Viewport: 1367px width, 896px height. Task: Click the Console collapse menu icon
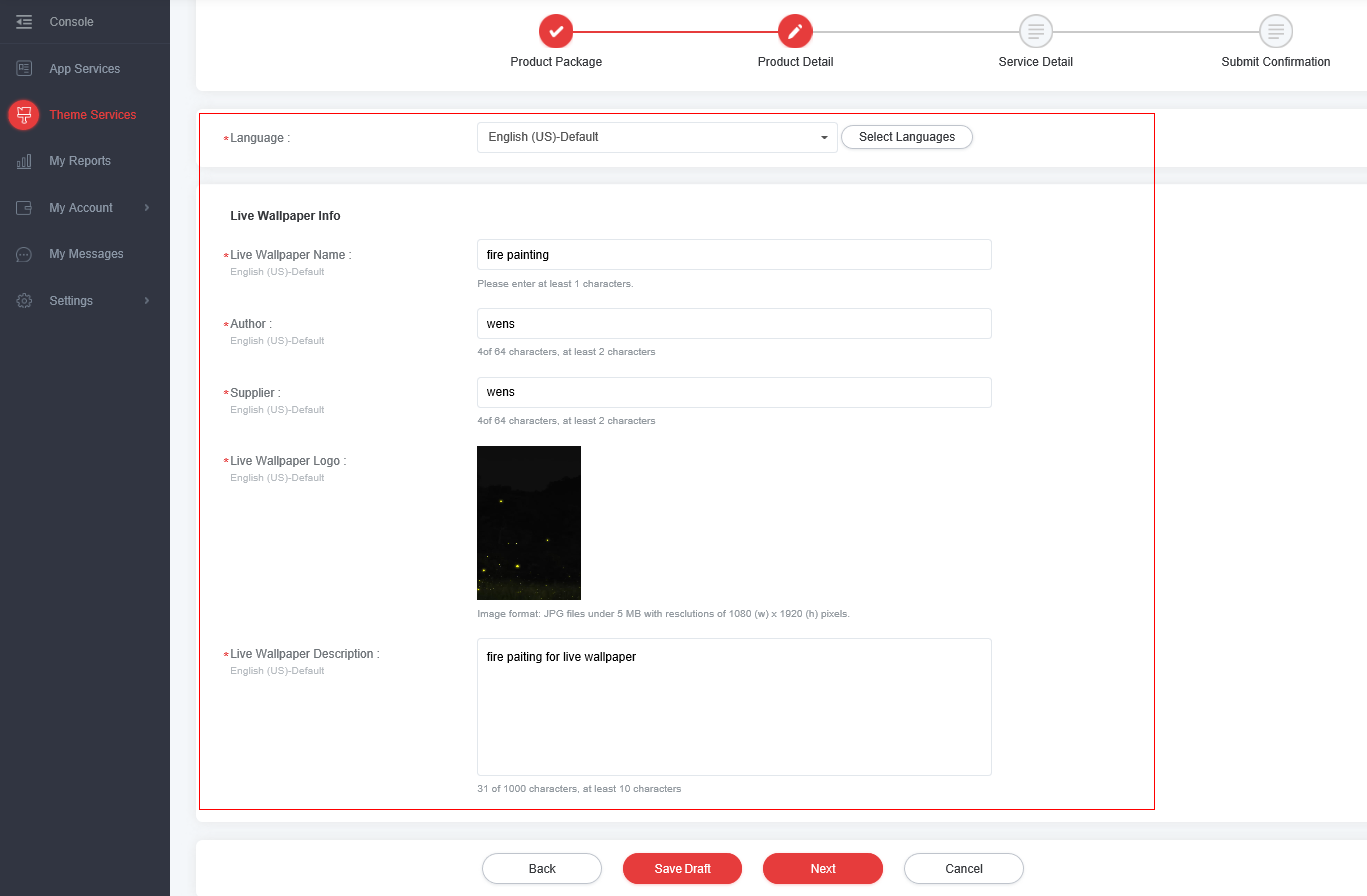(24, 22)
